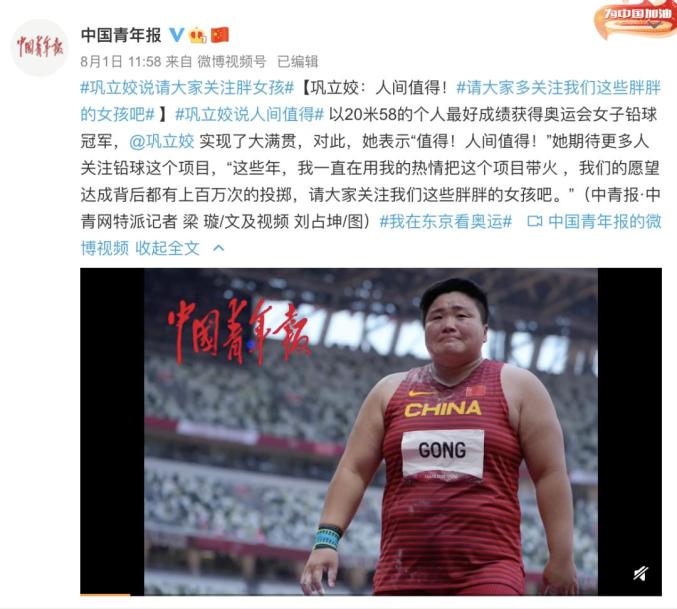This screenshot has width=677, height=609.
Task: Click the 8月1日 11:58 post timestamp
Action: coord(120,61)
